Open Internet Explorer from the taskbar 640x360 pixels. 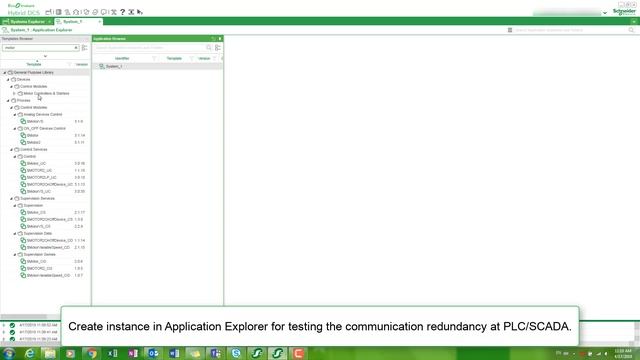[29, 353]
